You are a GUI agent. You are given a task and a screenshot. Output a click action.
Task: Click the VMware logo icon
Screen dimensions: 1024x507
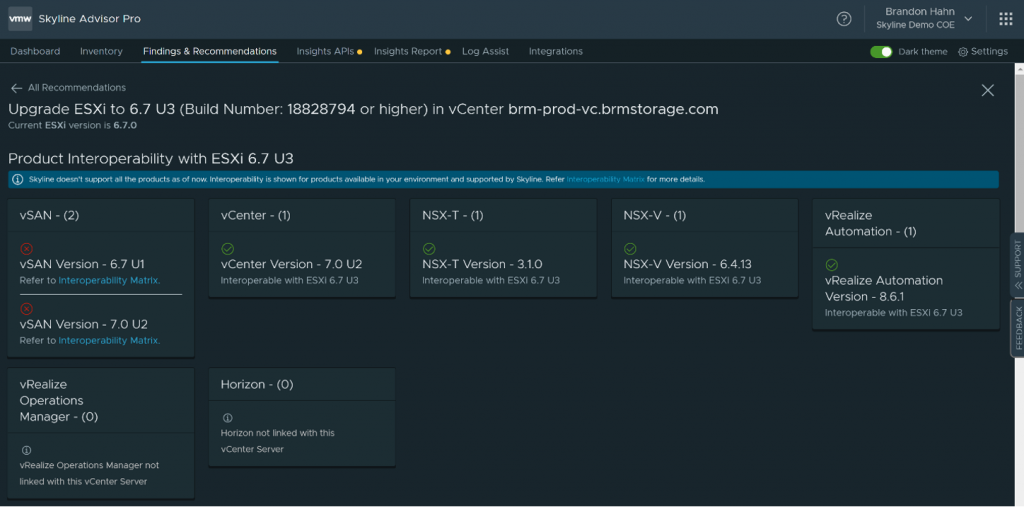click(20, 19)
